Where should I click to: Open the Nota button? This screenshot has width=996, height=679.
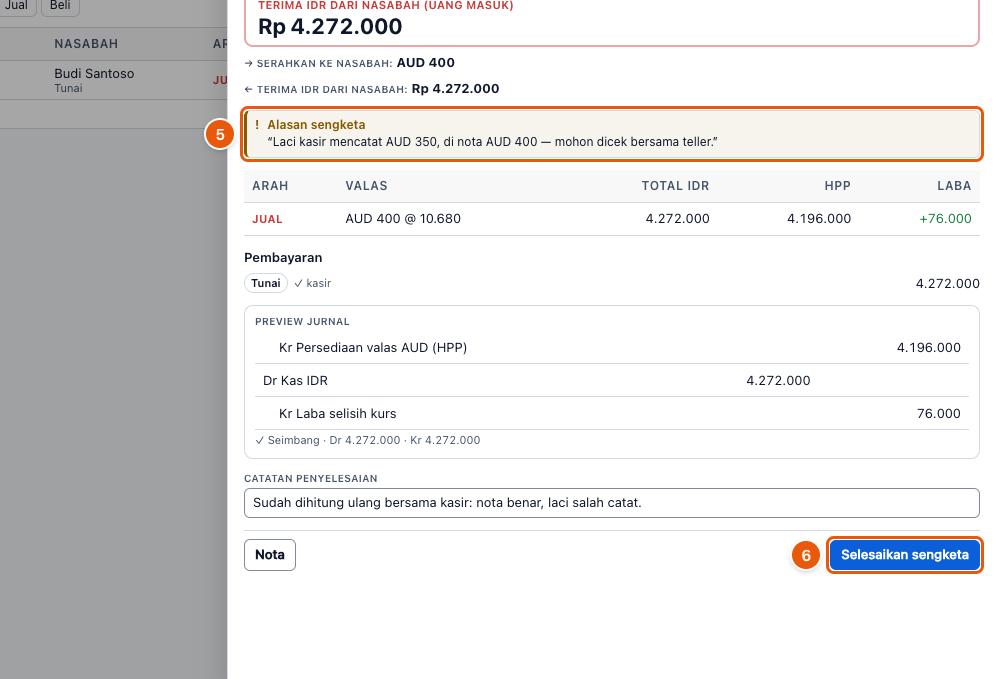(x=270, y=555)
